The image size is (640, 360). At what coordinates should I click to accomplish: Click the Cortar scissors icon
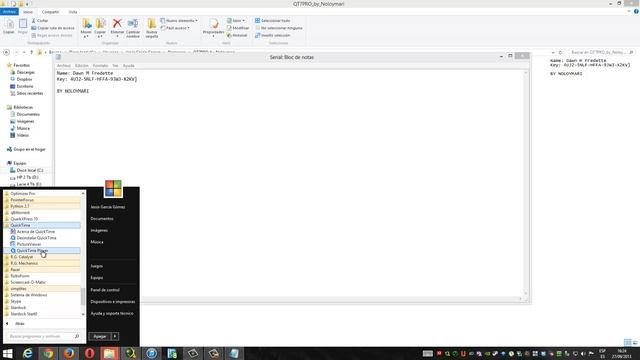coord(40,20)
